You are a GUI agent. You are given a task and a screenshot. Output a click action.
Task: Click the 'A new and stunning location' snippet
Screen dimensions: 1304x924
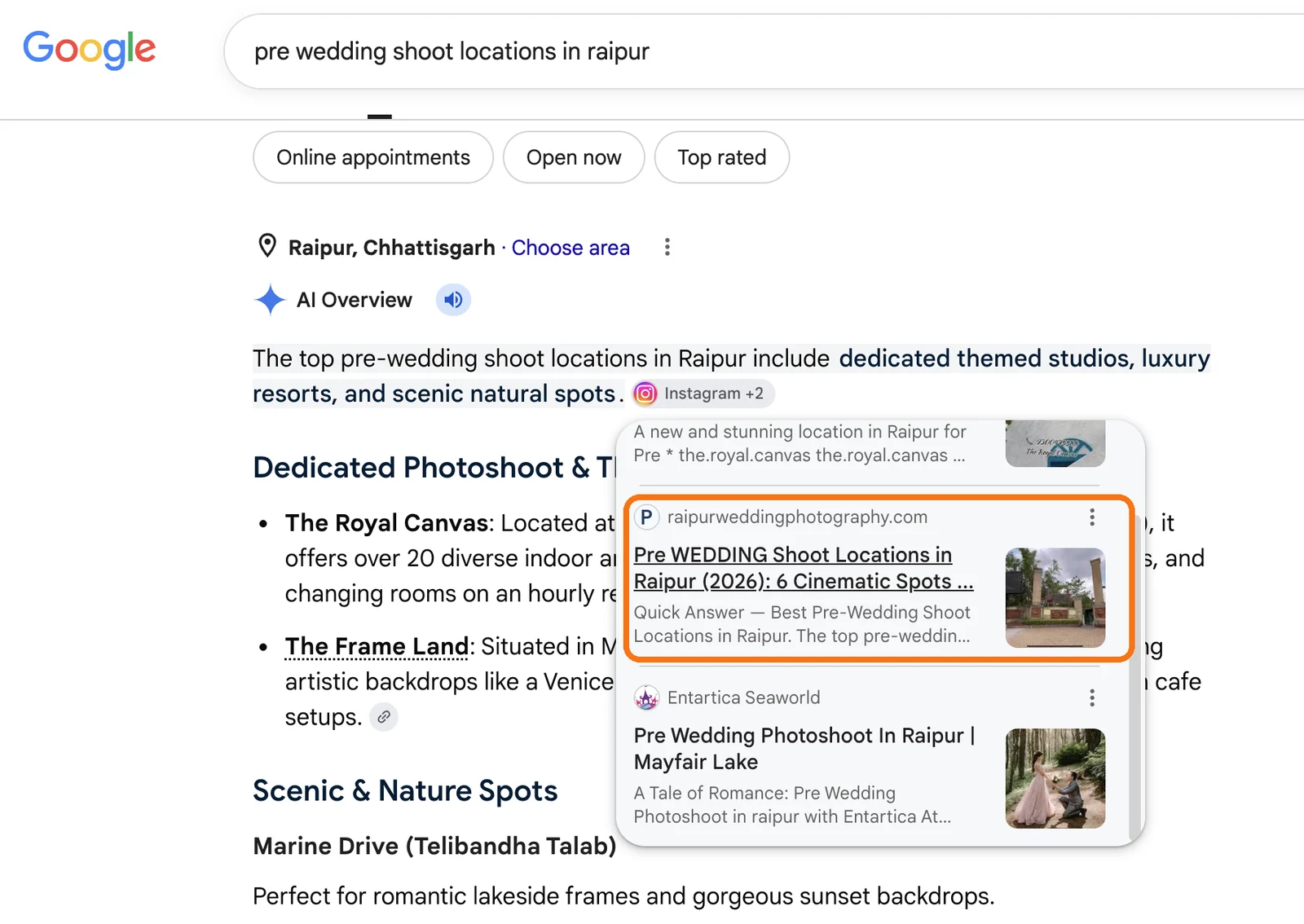coord(800,443)
